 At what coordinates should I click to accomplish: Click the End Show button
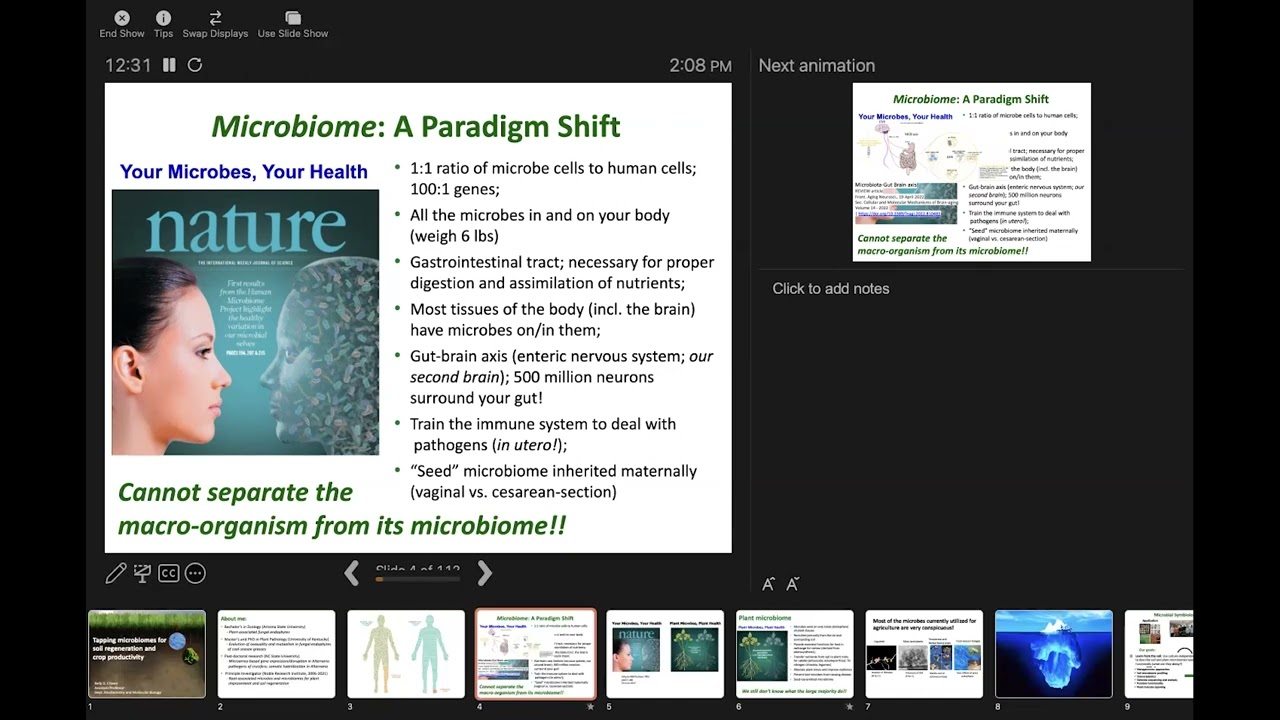pos(122,25)
